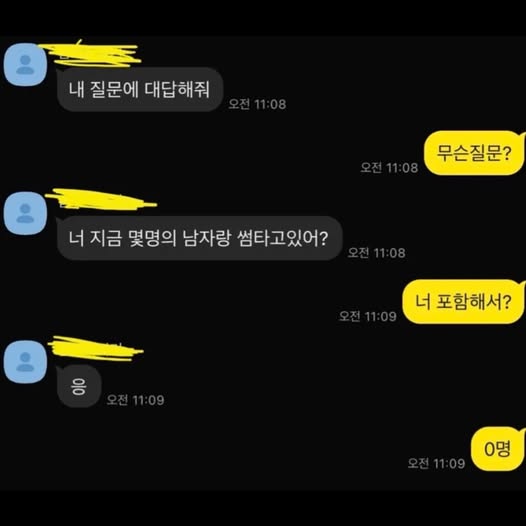Tap timestamp next to '내 질문에 대답해줘'
This screenshot has width=526, height=526.
point(257,104)
